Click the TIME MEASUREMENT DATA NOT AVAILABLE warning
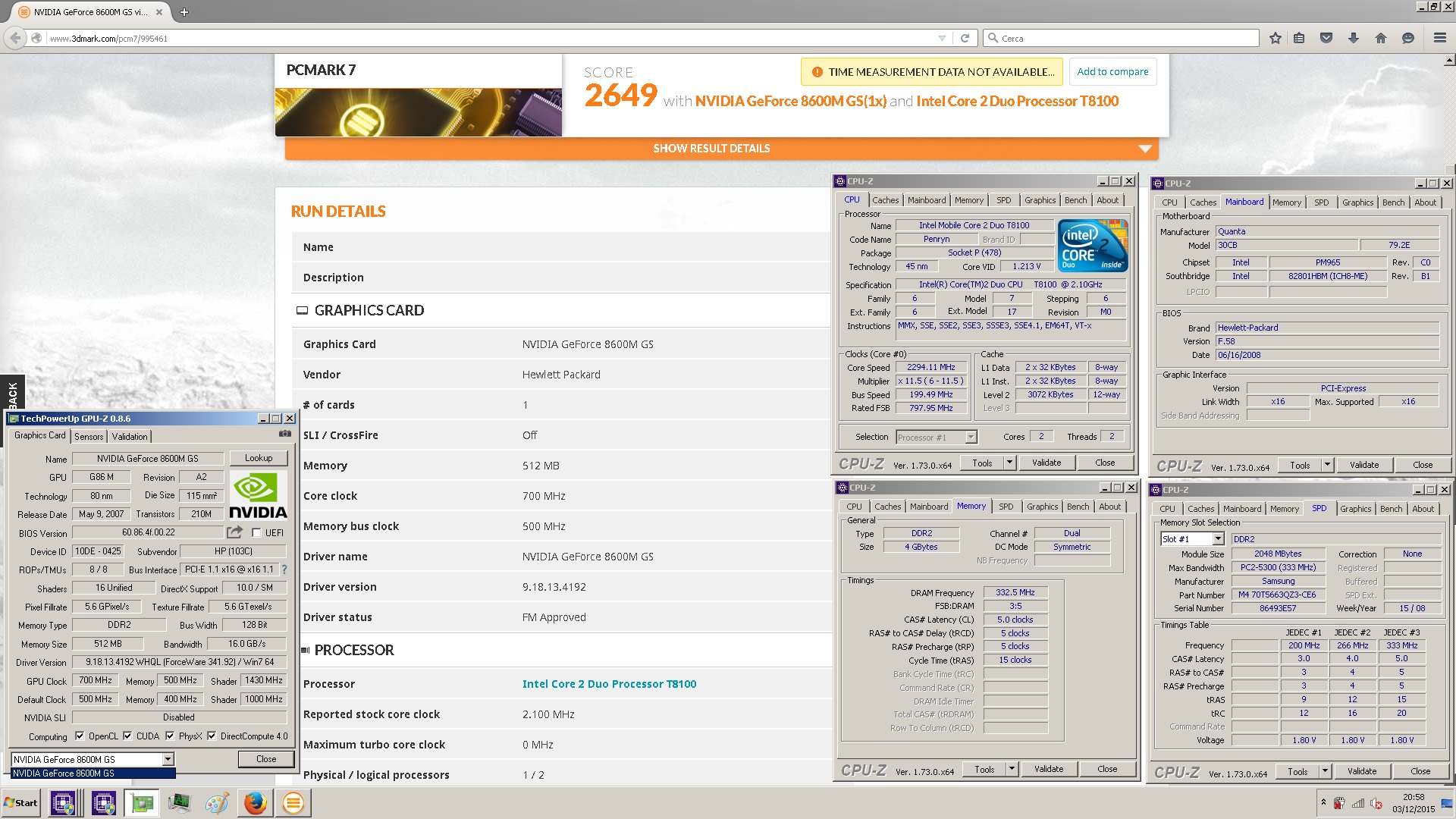This screenshot has height=819, width=1456. tap(932, 72)
